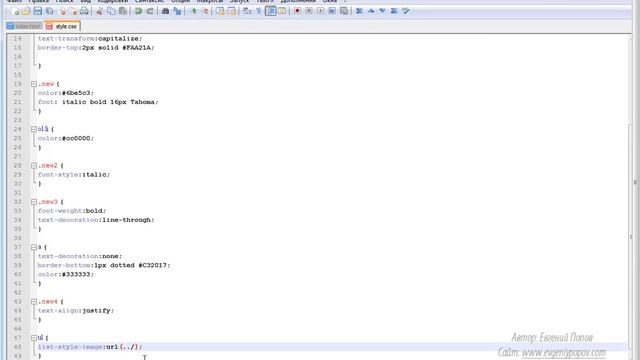Stop macro recording using the Stop icon
The image size is (640, 360).
pyautogui.click(x=309, y=11)
